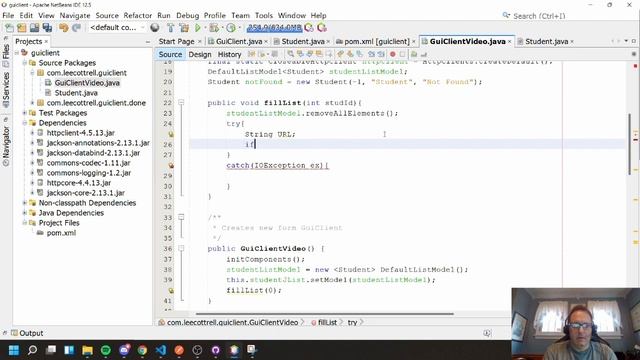Collapse the Javadoc comment fold at line 33
The height and width of the screenshot is (360, 640).
coord(181,217)
